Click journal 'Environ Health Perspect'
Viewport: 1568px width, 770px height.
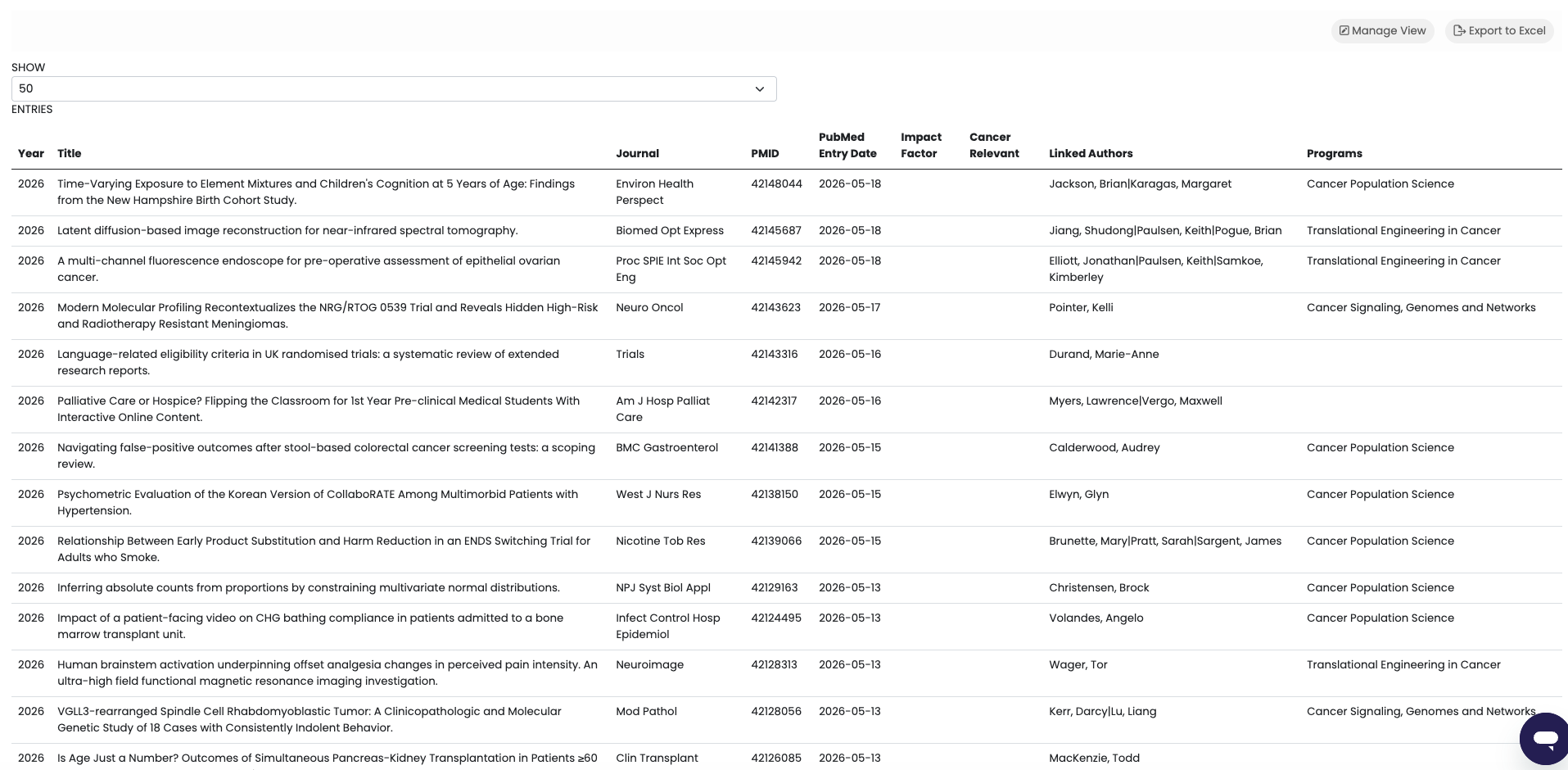click(655, 192)
